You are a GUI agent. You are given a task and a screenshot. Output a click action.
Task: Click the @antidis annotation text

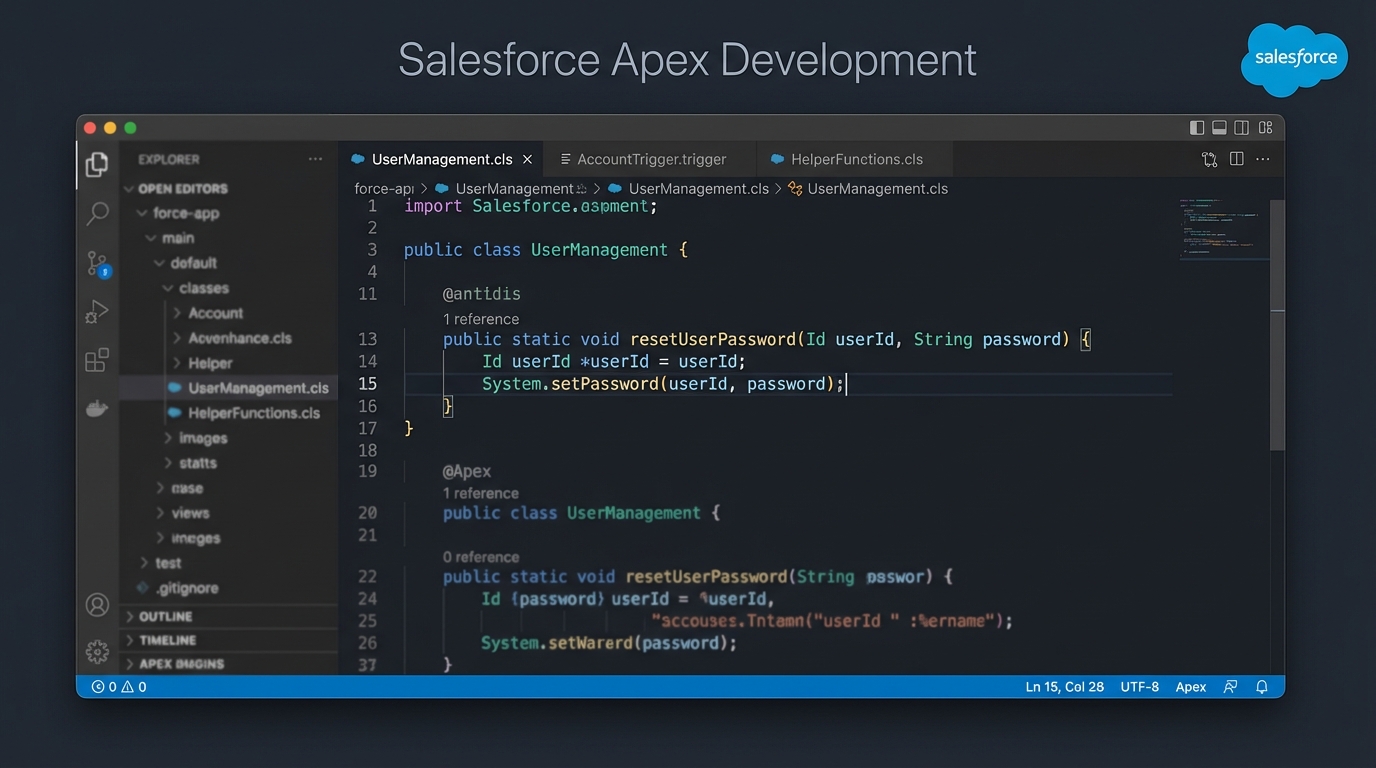[482, 294]
